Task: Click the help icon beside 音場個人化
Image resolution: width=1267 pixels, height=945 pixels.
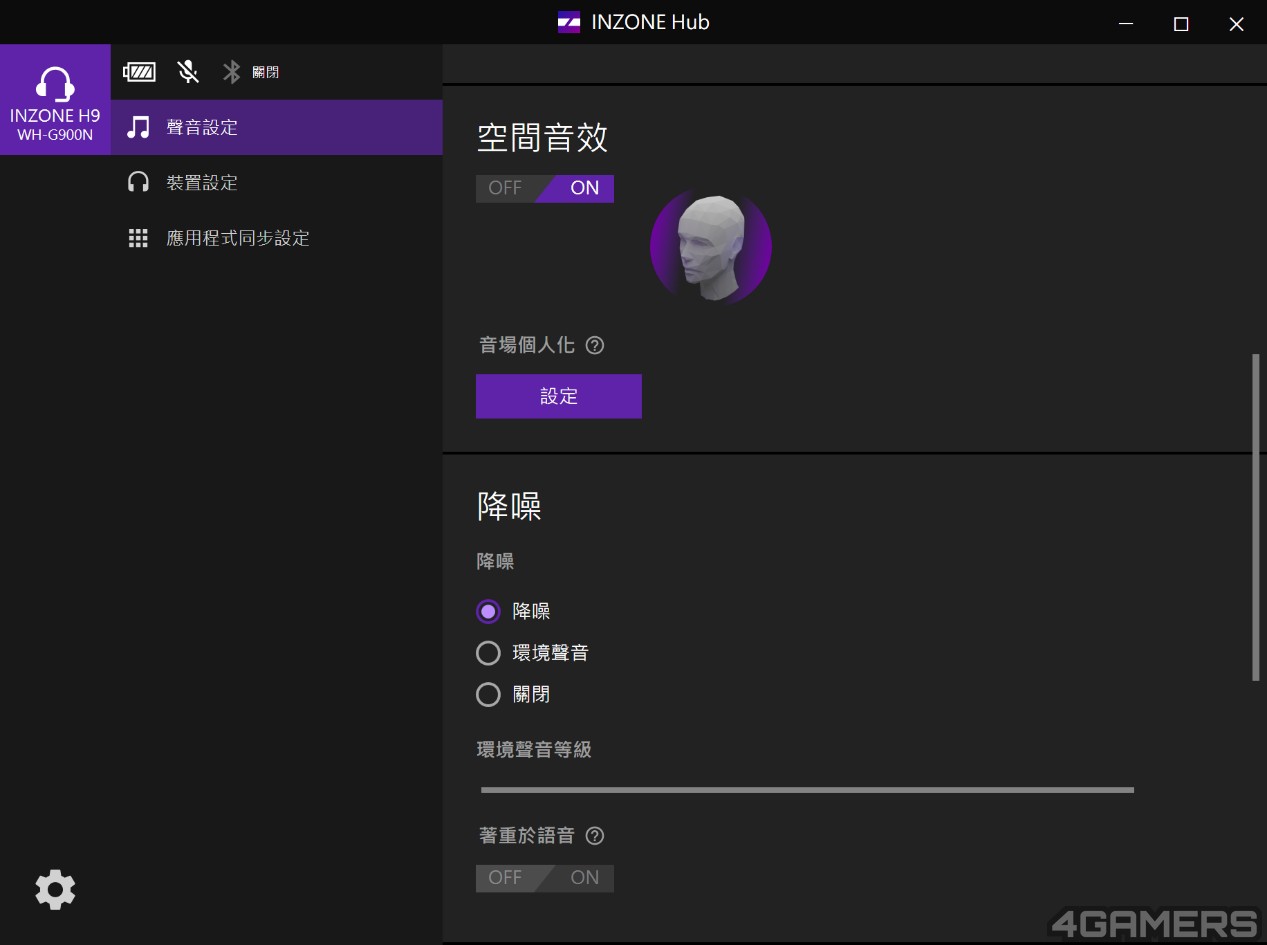Action: [x=595, y=346]
